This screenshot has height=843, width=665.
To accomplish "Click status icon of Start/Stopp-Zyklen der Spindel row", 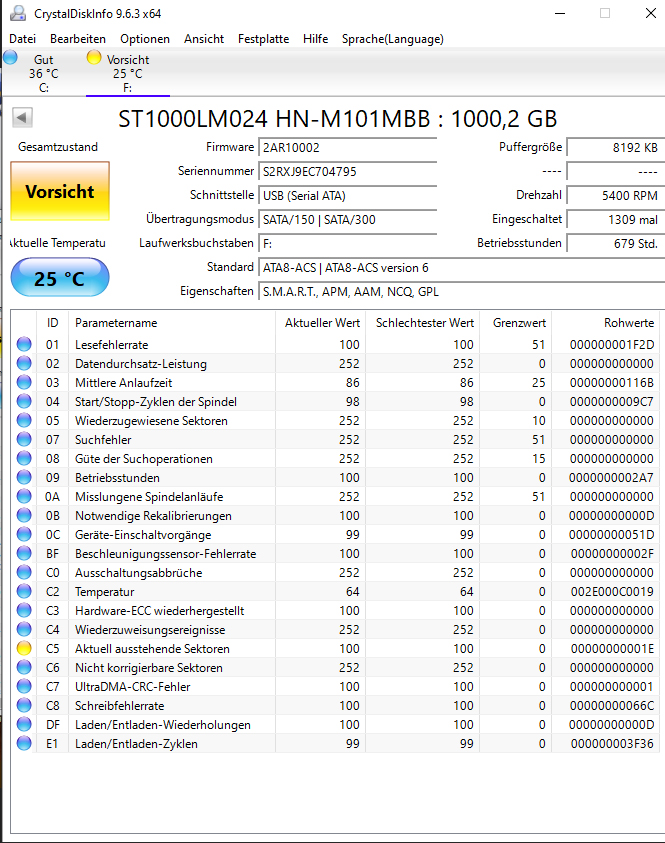I will coord(24,401).
